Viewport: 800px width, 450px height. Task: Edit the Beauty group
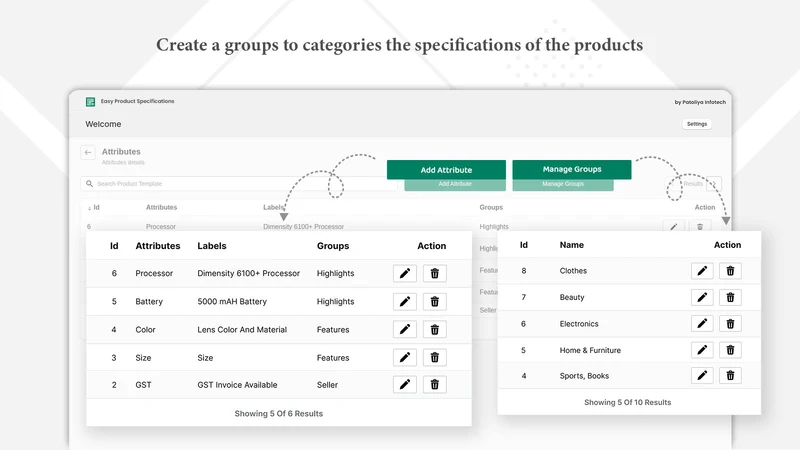702,297
